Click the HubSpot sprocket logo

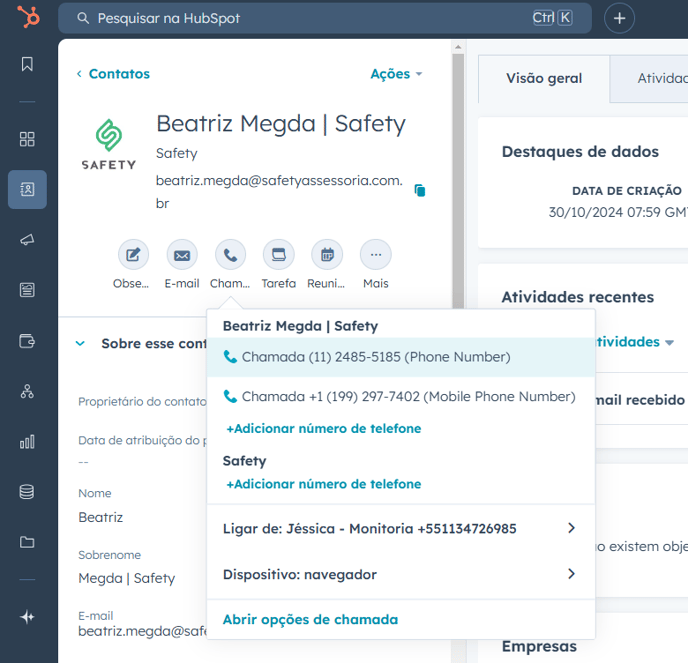[x=27, y=18]
